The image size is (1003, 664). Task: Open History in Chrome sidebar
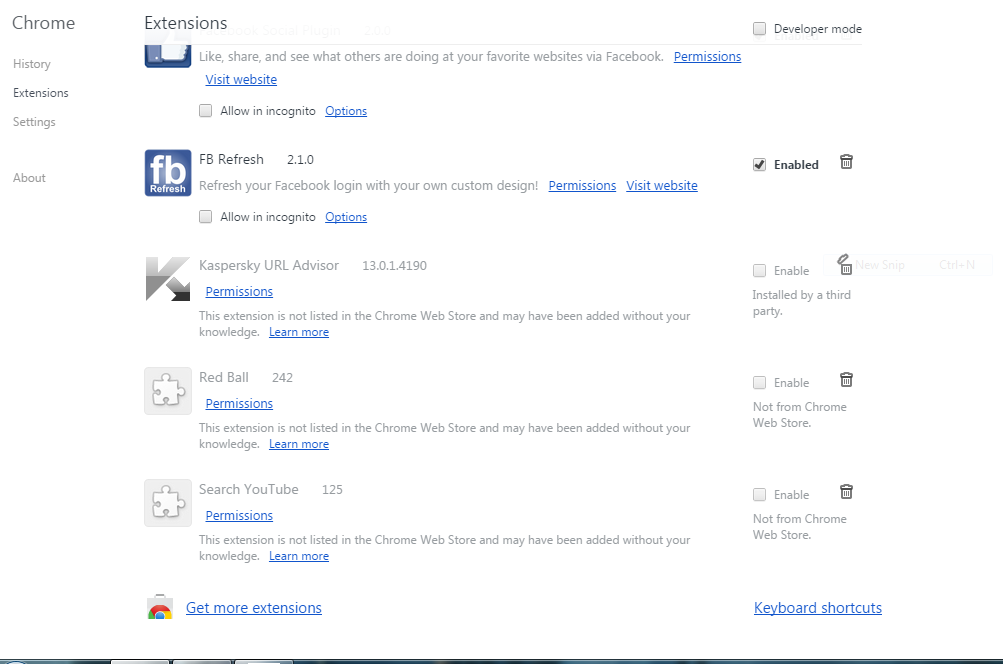32,64
